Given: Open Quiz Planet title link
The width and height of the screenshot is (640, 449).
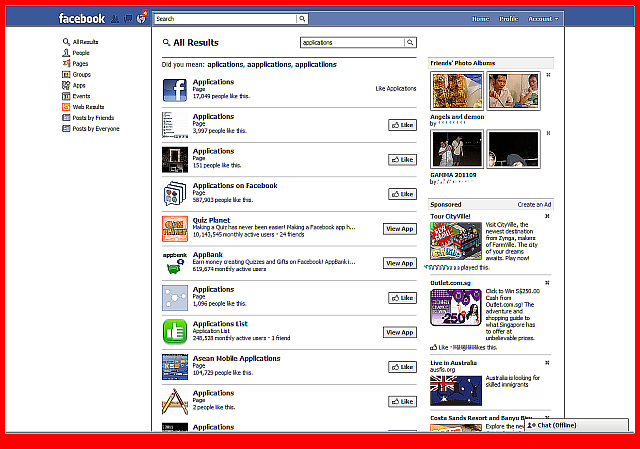Looking at the screenshot, I should pyautogui.click(x=211, y=220).
